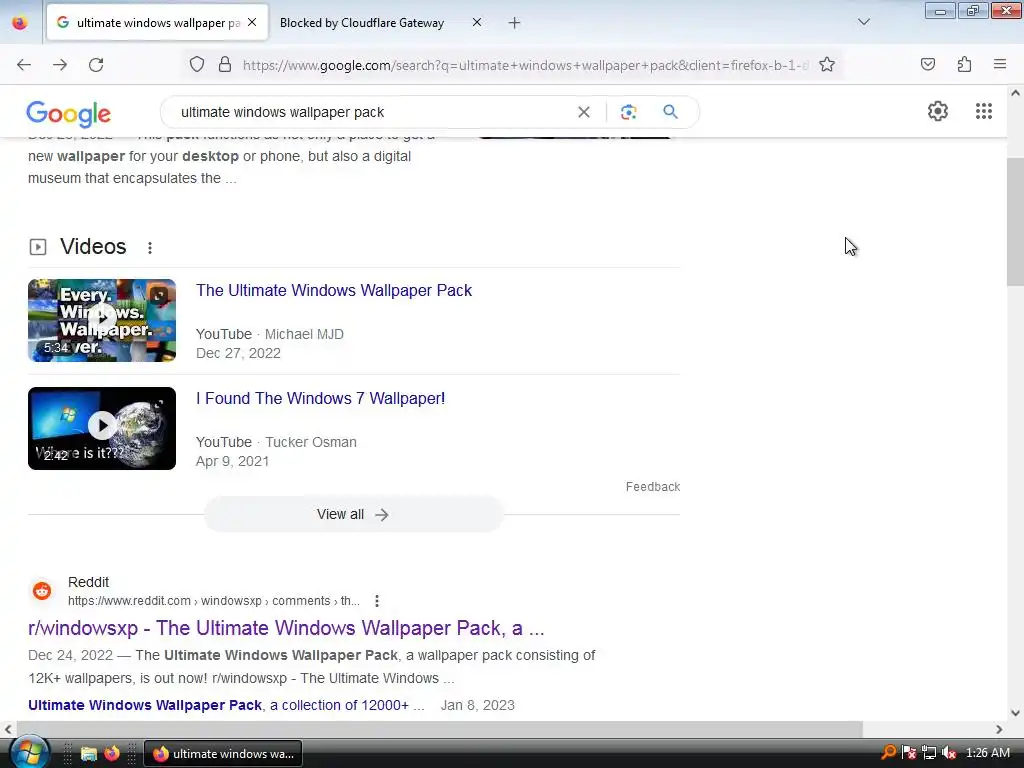The image size is (1024, 768).
Task: Go to Google homepage via the logo
Action: [x=69, y=114]
